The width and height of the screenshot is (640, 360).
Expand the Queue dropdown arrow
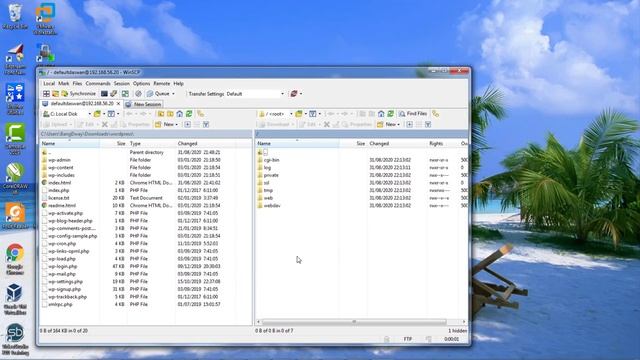(173, 93)
